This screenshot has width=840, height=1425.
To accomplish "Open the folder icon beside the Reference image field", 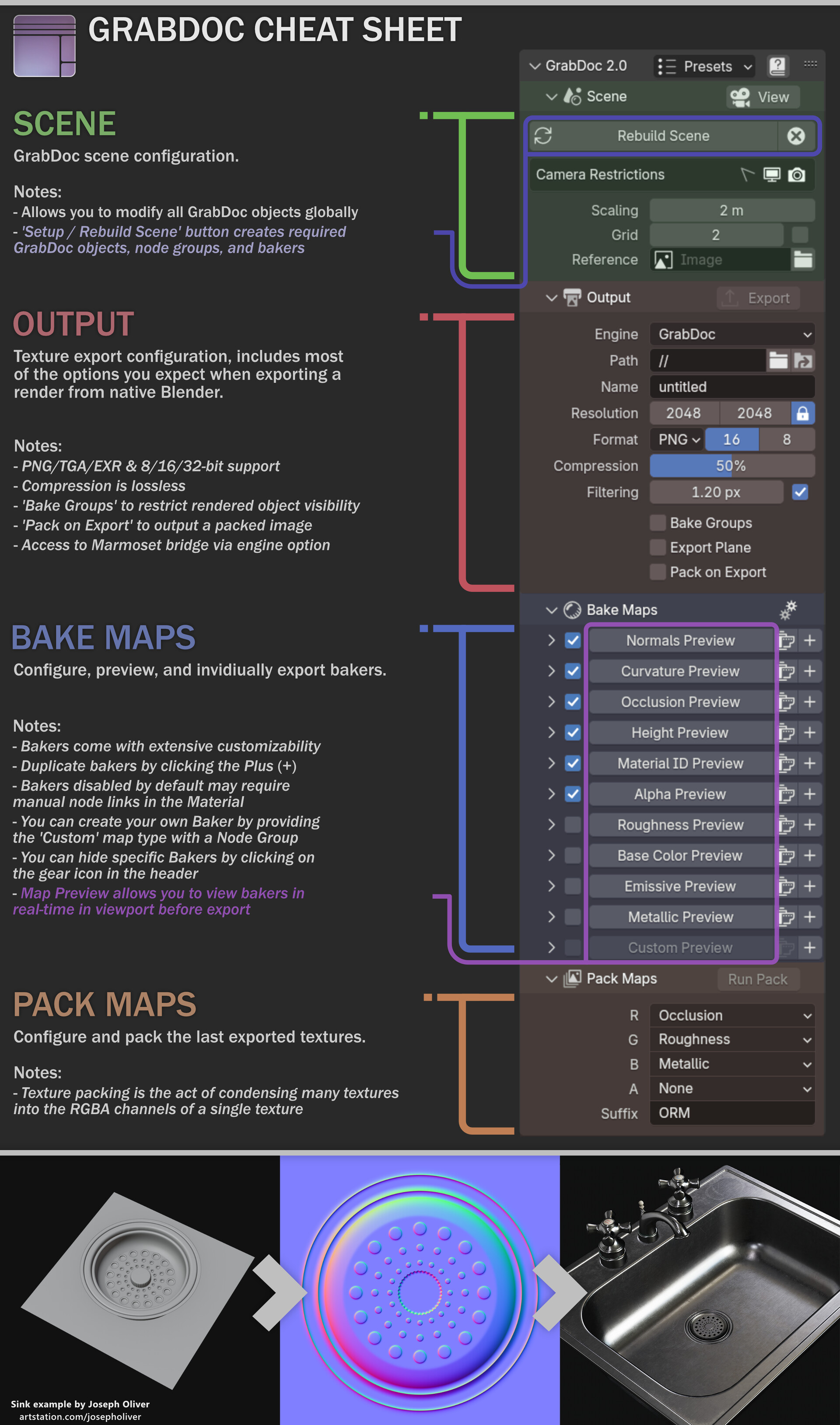I will 803,259.
